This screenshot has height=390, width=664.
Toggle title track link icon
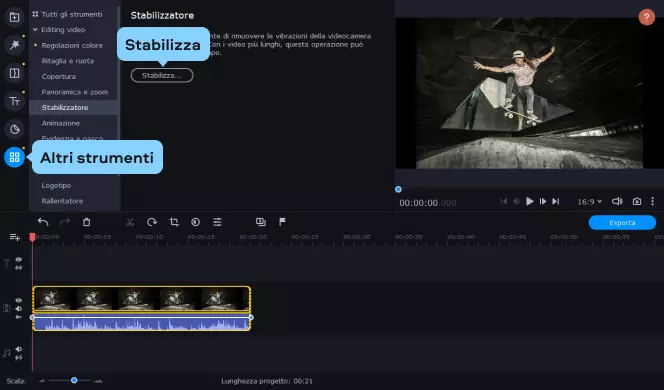pyautogui.click(x=19, y=268)
